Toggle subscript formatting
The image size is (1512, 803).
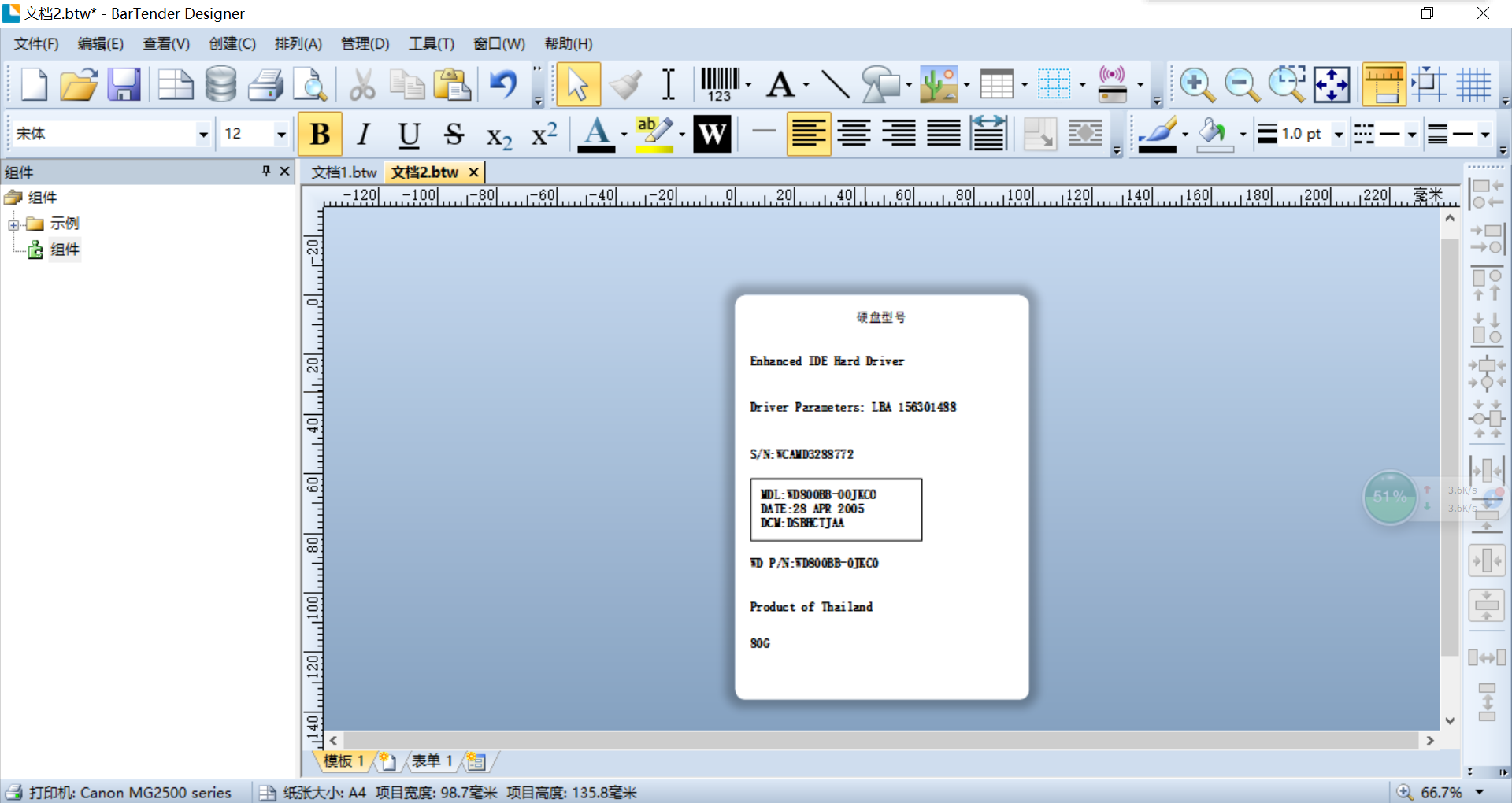pos(498,135)
